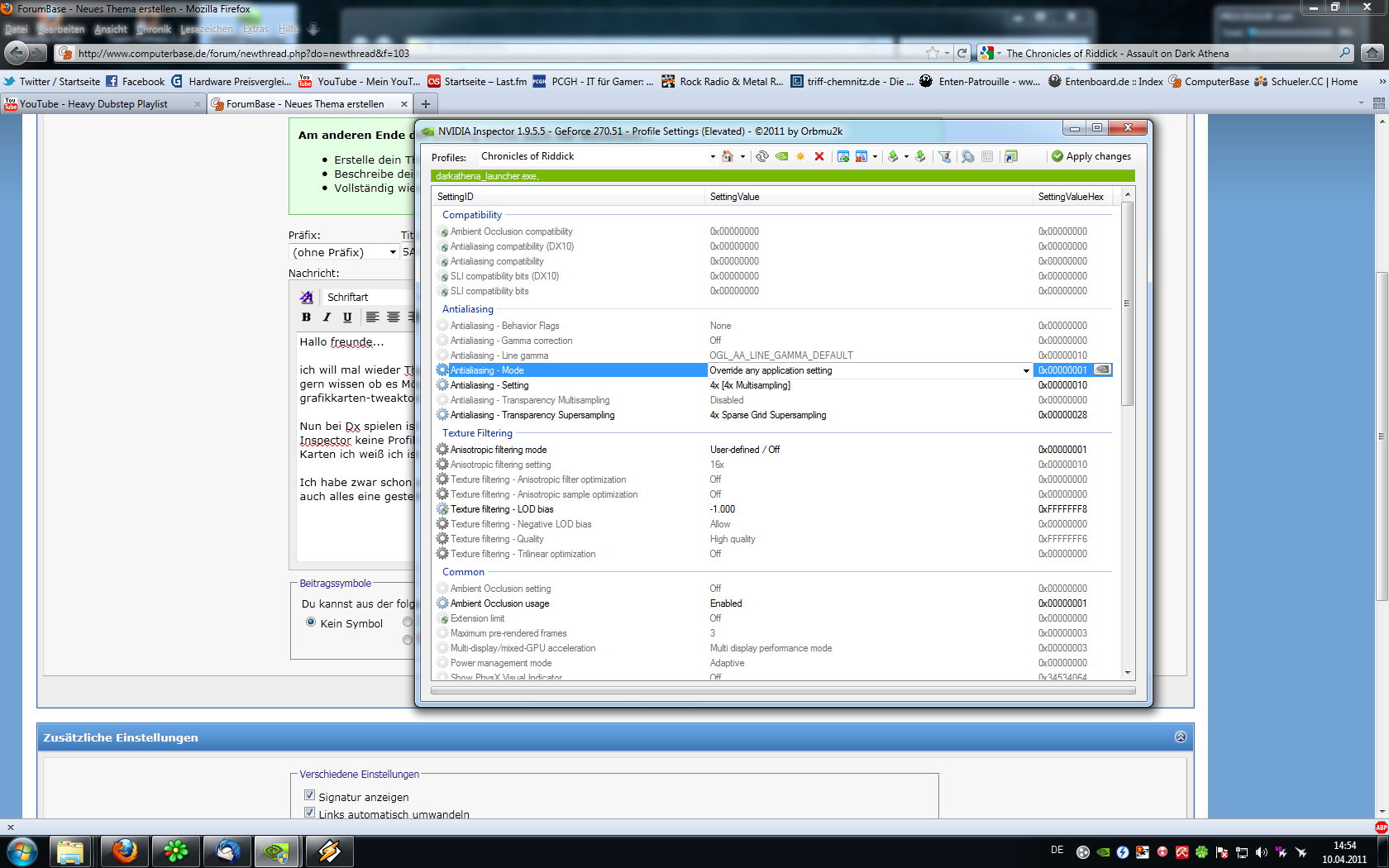Image resolution: width=1389 pixels, height=868 pixels.
Task: Open Chronik menu in Firefox
Action: tap(154, 29)
